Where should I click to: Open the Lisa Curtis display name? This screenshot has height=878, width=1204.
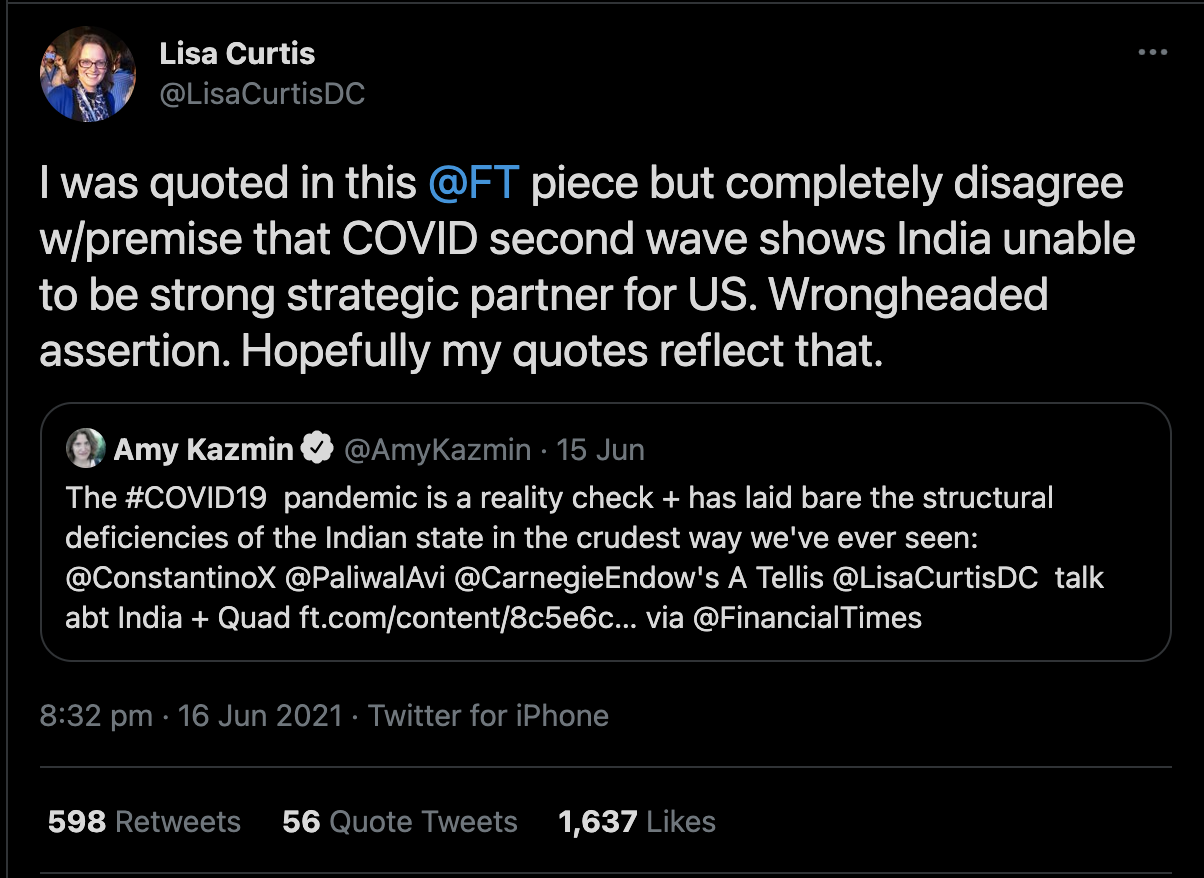(x=237, y=54)
